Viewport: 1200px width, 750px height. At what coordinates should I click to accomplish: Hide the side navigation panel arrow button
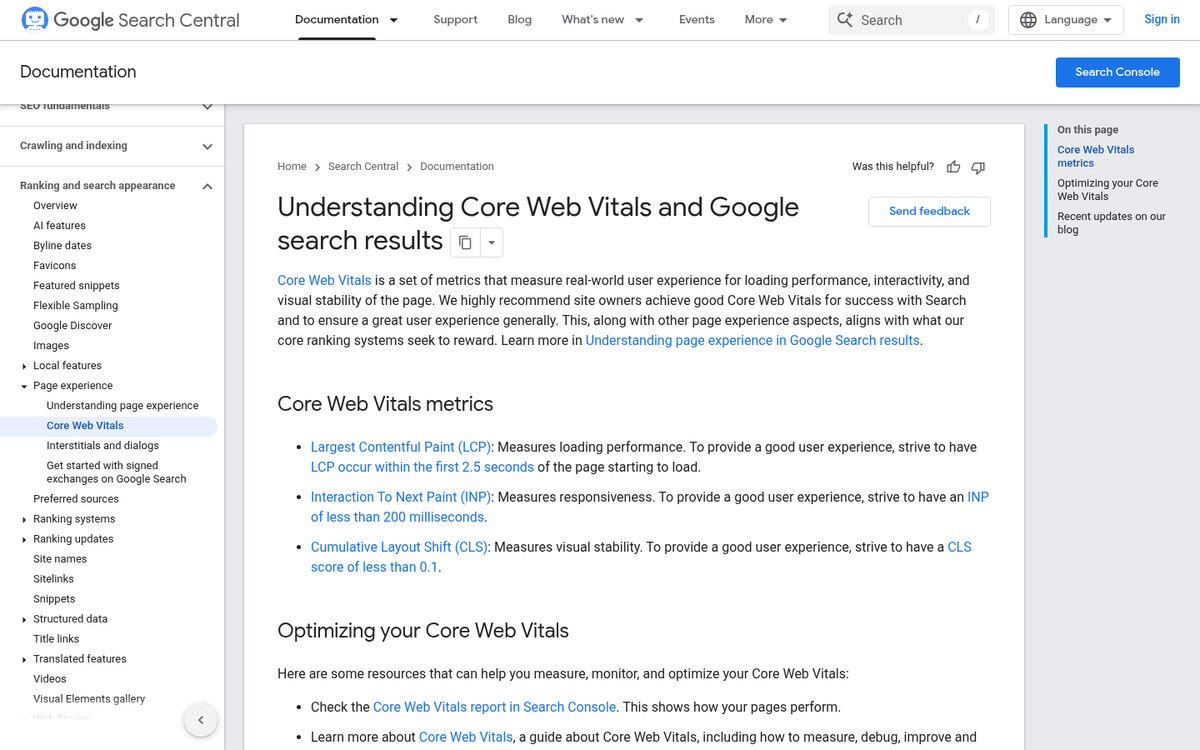pos(200,720)
